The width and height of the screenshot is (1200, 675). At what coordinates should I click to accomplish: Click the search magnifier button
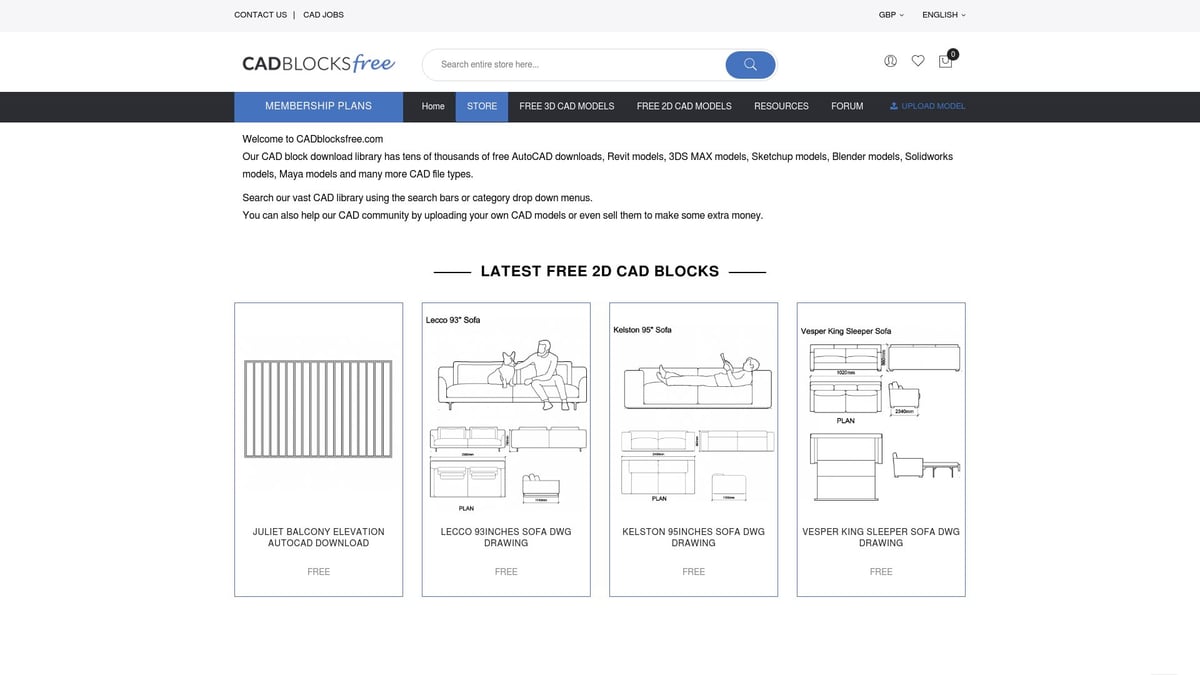coord(750,65)
